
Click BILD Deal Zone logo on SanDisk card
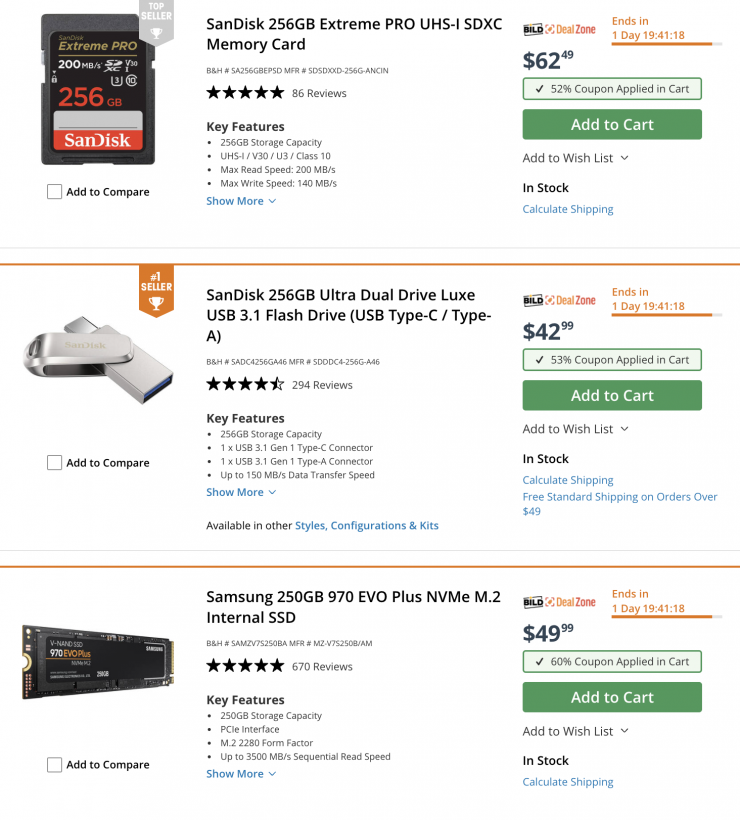(559, 30)
